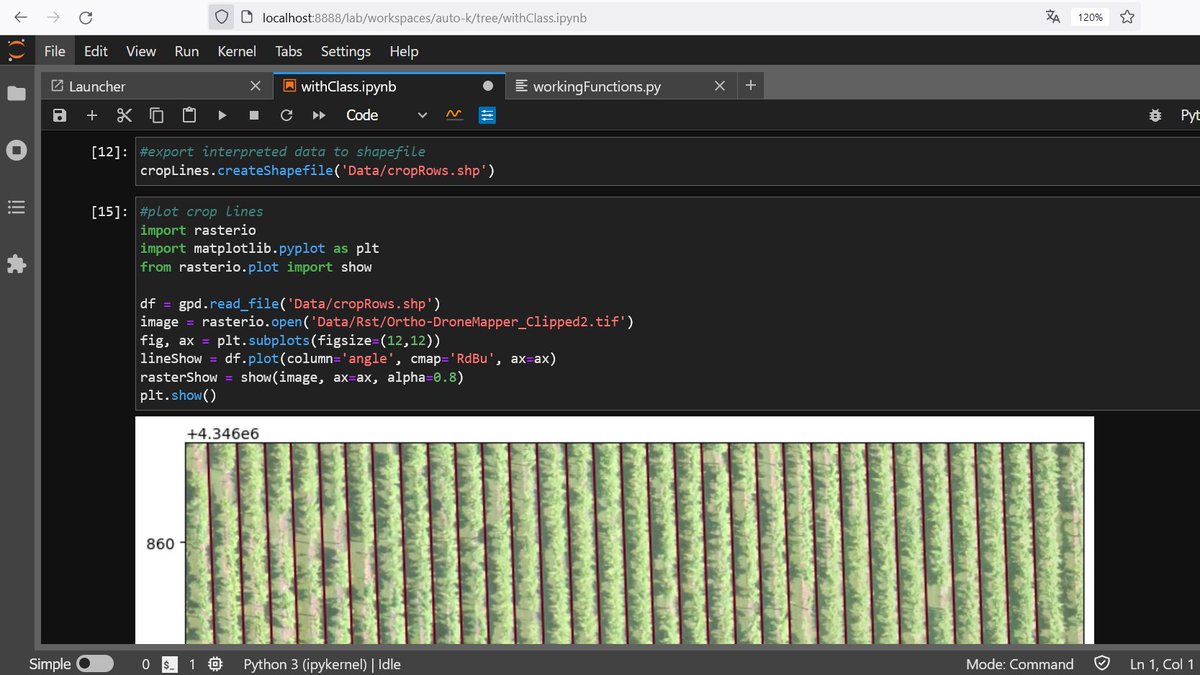Close the Launcher tab
This screenshot has height=675, width=1200.
(x=255, y=86)
